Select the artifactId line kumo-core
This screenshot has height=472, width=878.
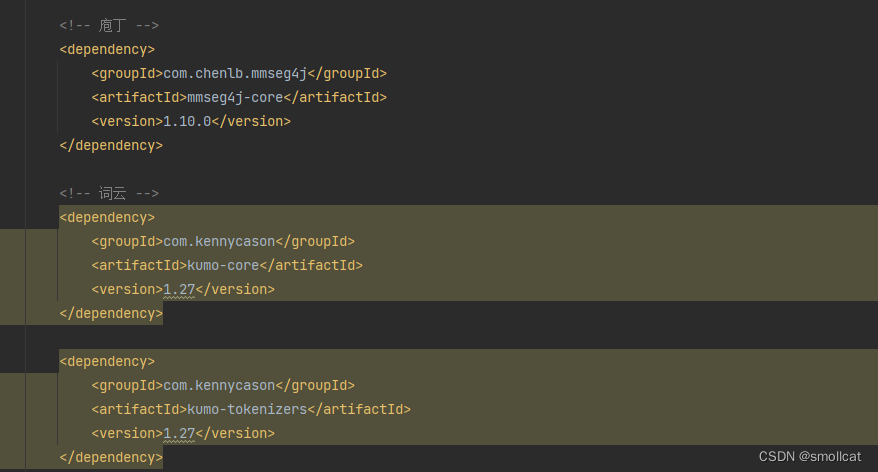pos(227,265)
